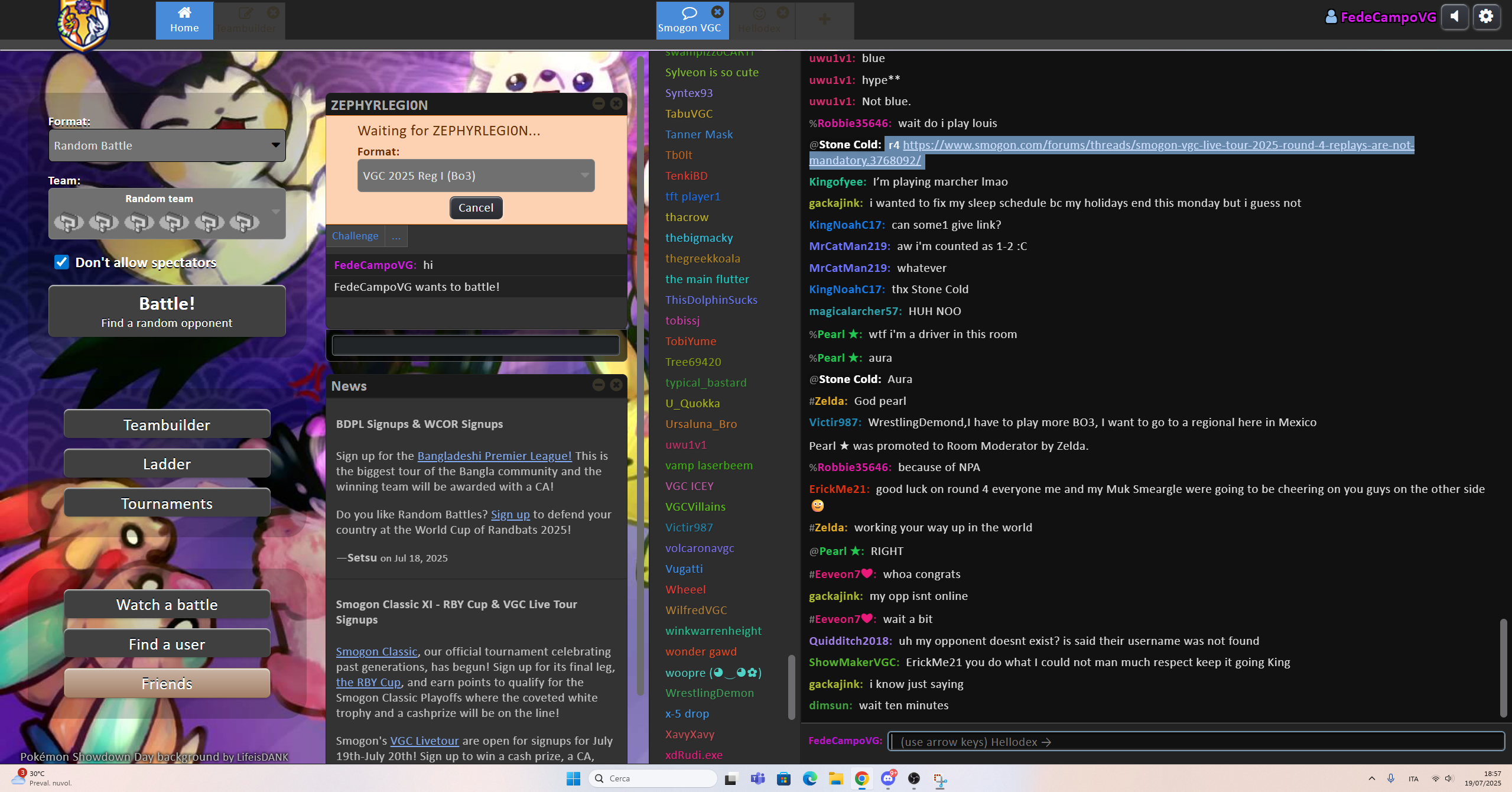Switch to the Teambuilder tab
The image size is (1512, 792).
pos(246,21)
